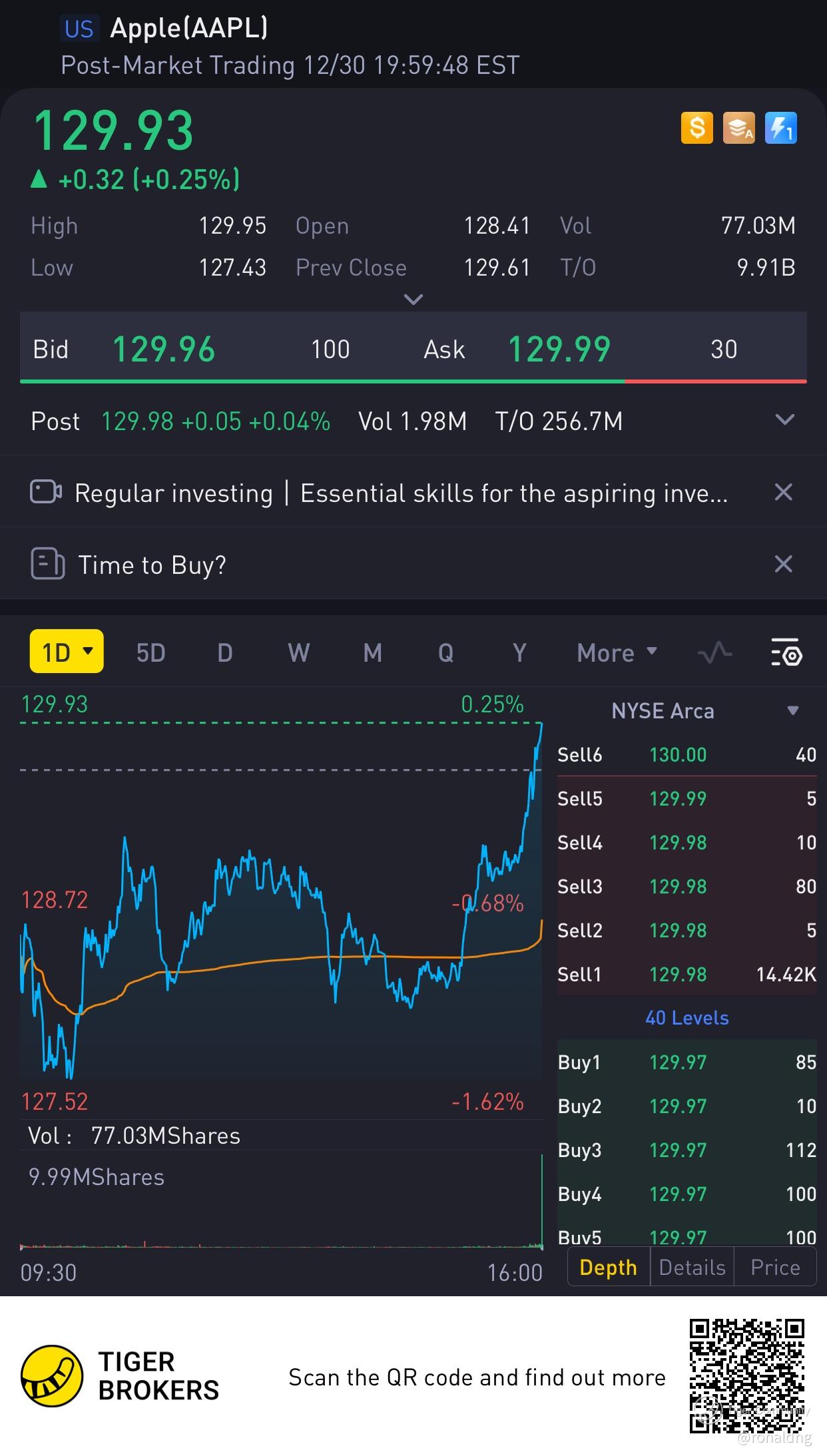Open the Time to Buy article
The width and height of the screenshot is (827, 1456).
pos(152,565)
